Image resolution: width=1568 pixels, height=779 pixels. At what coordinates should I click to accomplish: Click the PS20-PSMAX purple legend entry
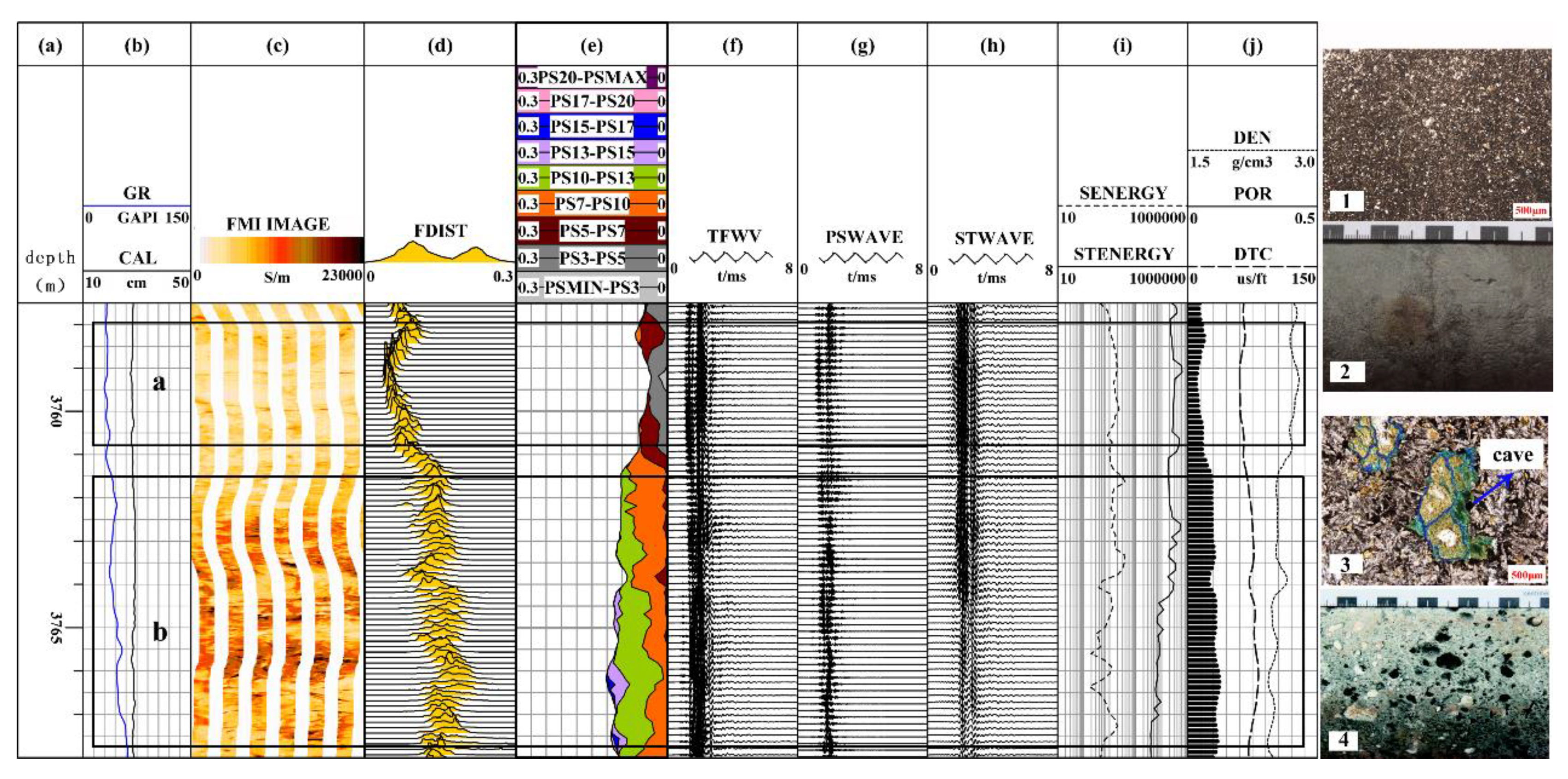click(x=592, y=77)
